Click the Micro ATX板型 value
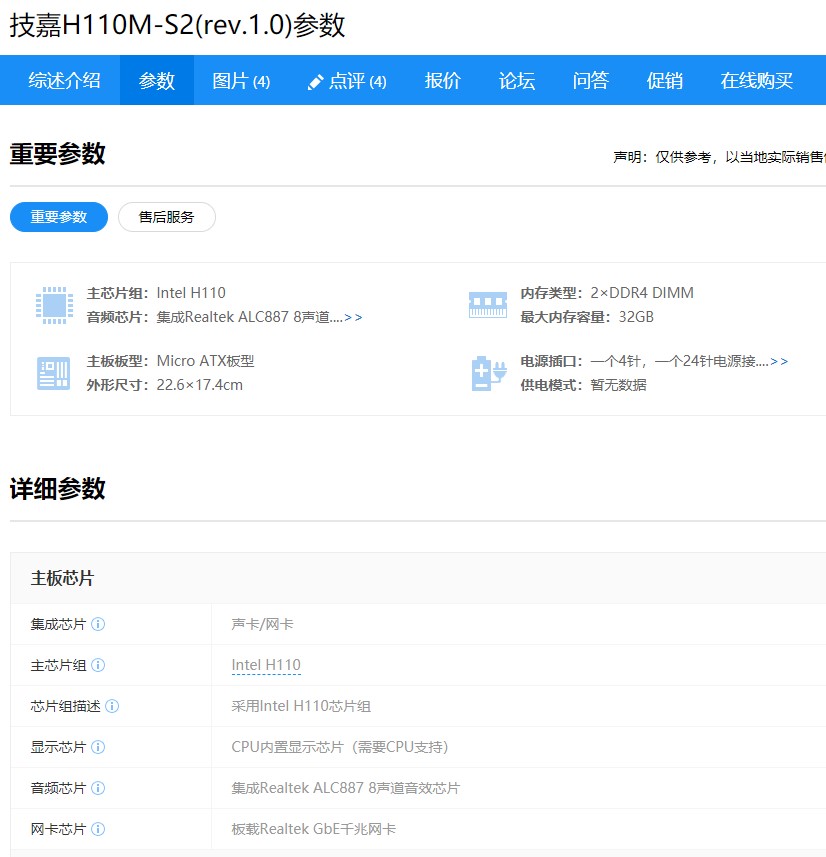 tap(206, 361)
